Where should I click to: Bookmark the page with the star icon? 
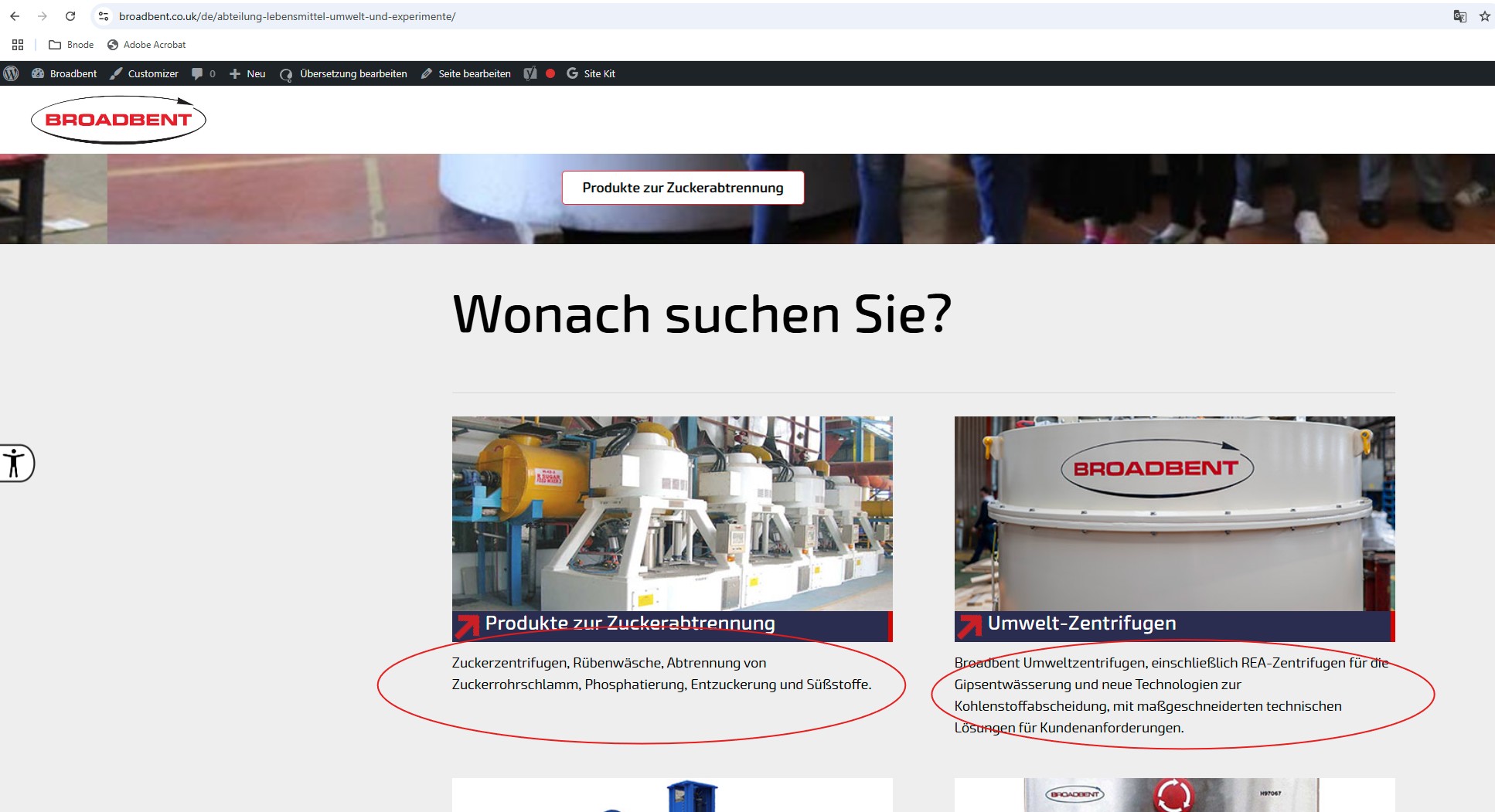point(1484,16)
